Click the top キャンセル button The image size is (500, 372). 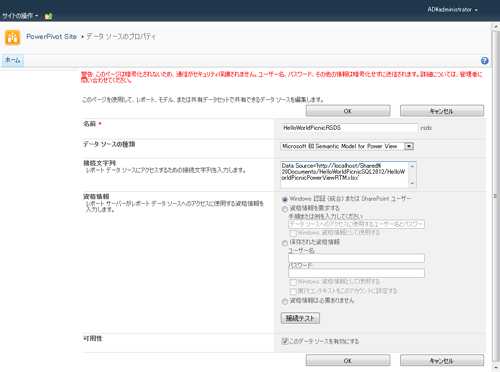coord(442,111)
